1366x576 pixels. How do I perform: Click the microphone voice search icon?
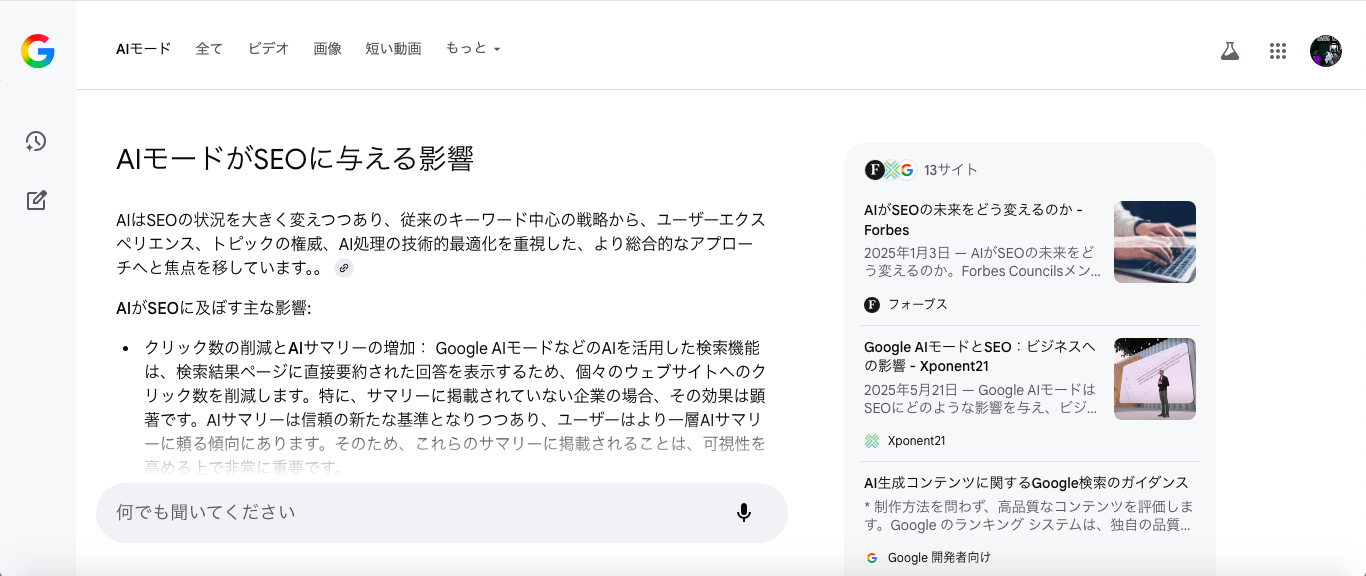(744, 512)
